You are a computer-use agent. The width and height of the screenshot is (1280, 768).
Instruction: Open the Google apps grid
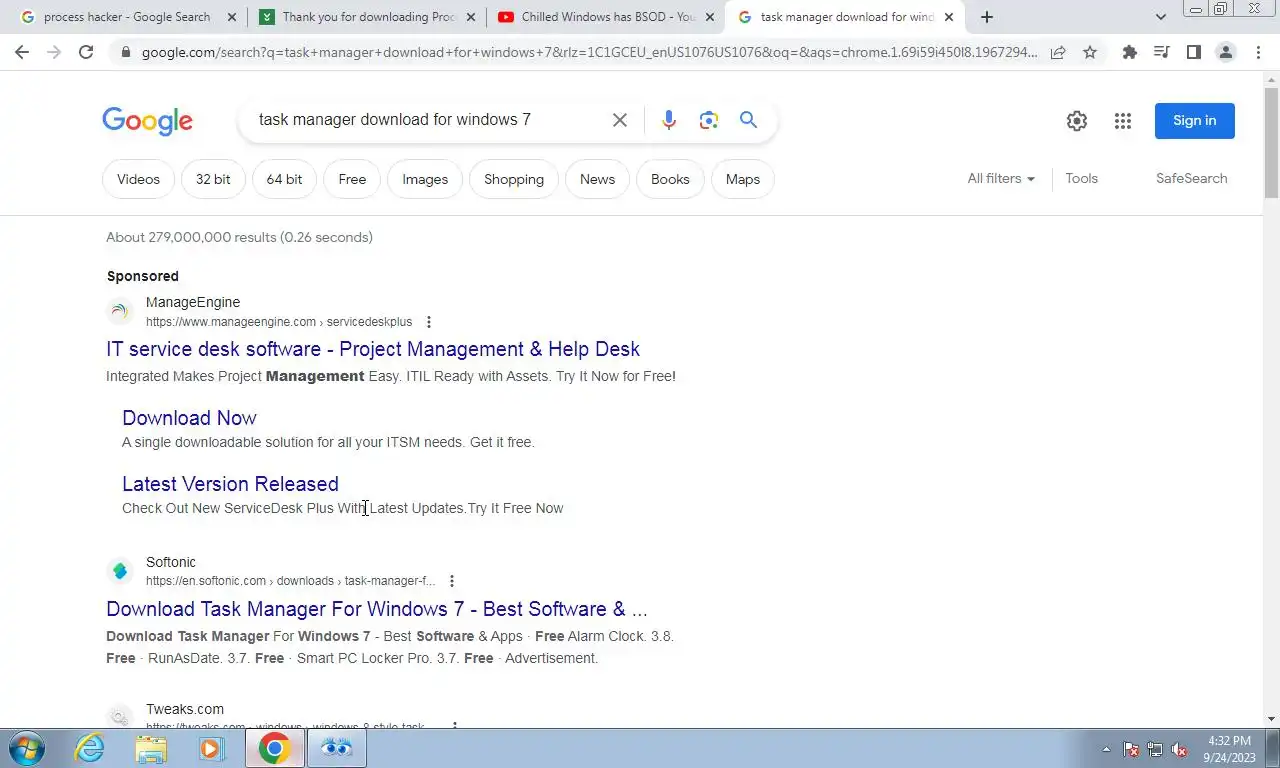(x=1123, y=121)
